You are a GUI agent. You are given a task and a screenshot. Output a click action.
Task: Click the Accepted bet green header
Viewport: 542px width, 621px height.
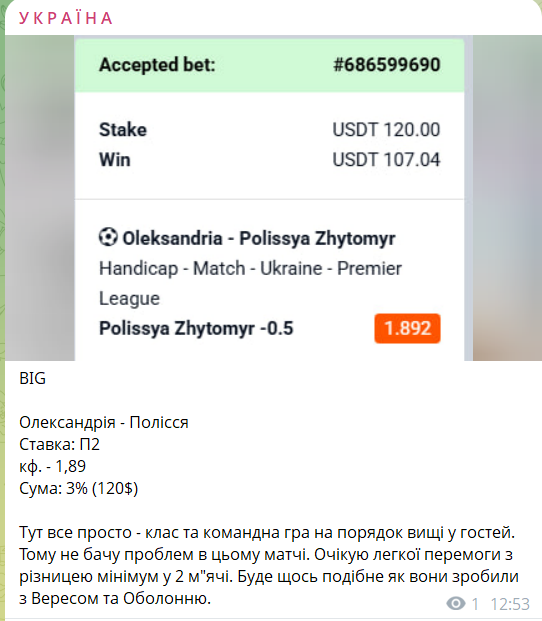point(269,65)
